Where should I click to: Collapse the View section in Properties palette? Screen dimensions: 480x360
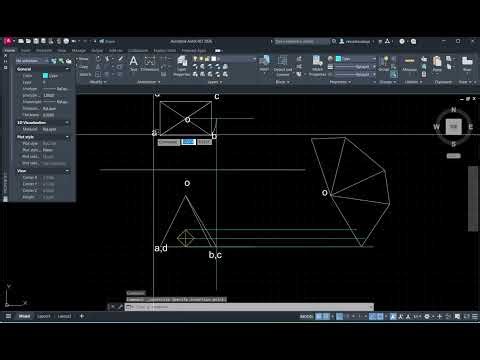coord(67,171)
